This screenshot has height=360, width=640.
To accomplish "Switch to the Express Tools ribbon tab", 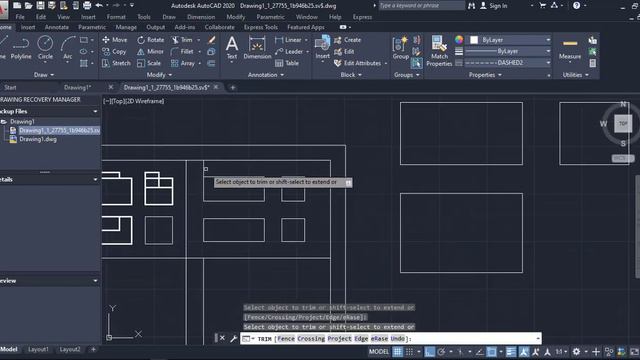I will [261, 27].
